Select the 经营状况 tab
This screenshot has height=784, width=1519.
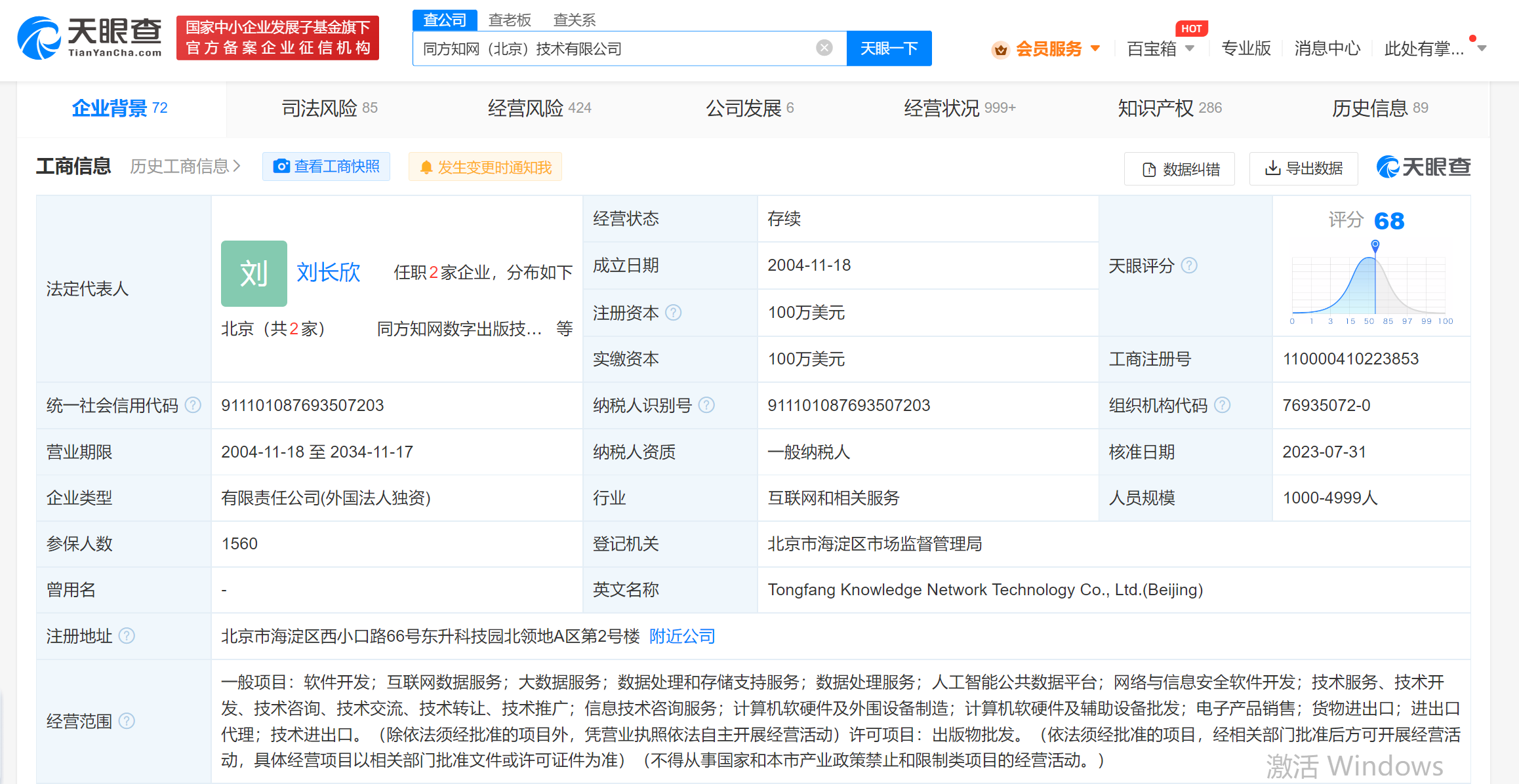click(x=960, y=108)
